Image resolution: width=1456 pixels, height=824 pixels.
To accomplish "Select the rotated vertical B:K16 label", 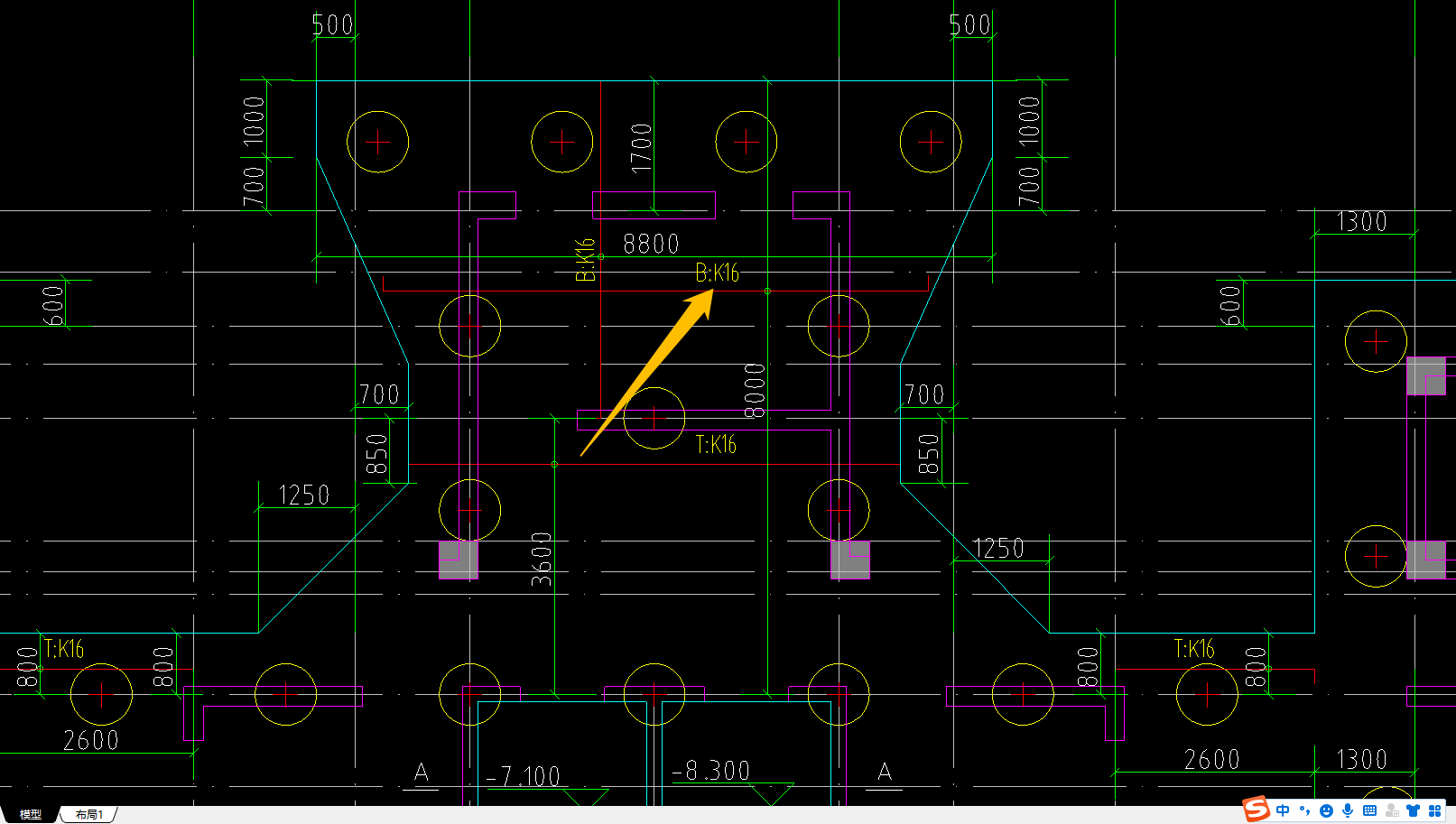I will 586,260.
